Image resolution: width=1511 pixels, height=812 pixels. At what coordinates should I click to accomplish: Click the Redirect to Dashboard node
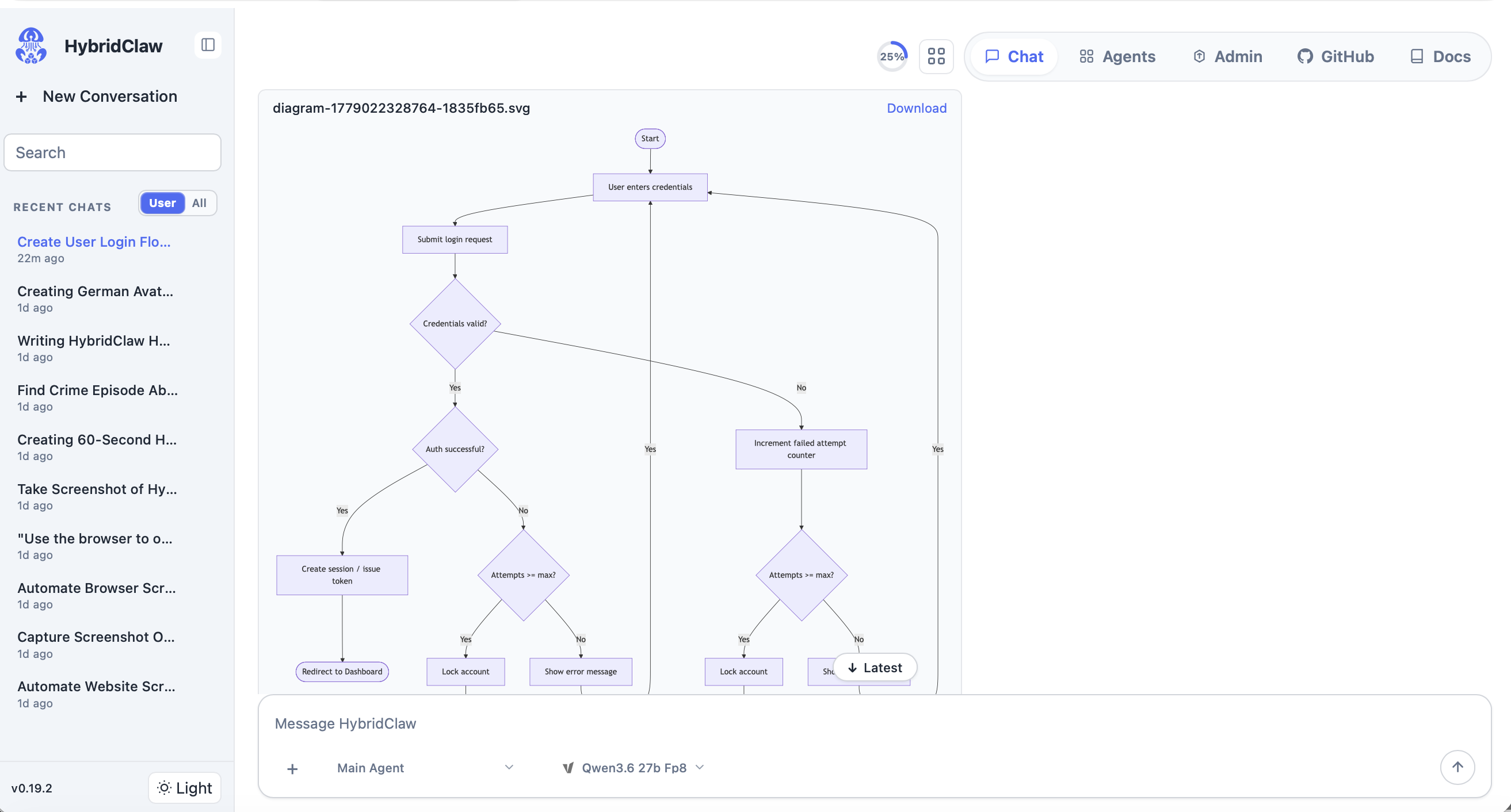pos(342,671)
